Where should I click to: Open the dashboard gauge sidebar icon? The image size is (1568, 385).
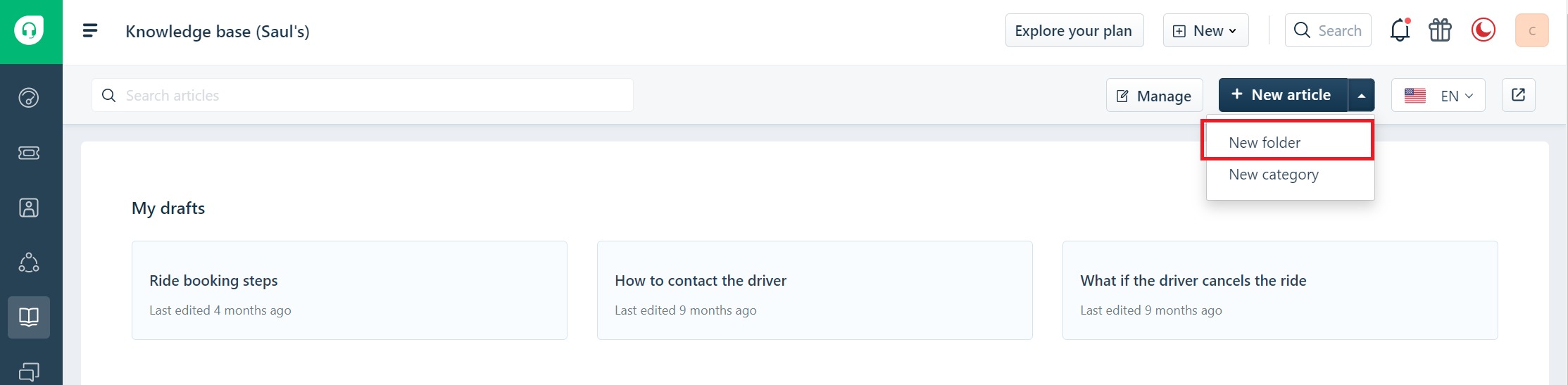(29, 97)
